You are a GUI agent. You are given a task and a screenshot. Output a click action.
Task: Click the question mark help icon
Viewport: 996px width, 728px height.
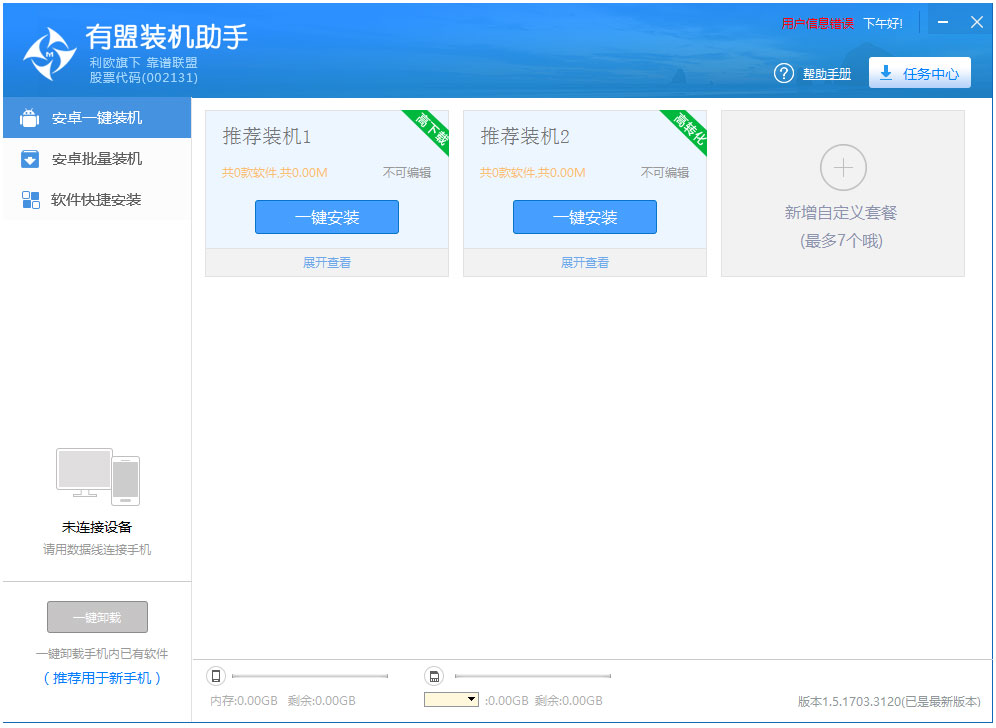click(784, 74)
